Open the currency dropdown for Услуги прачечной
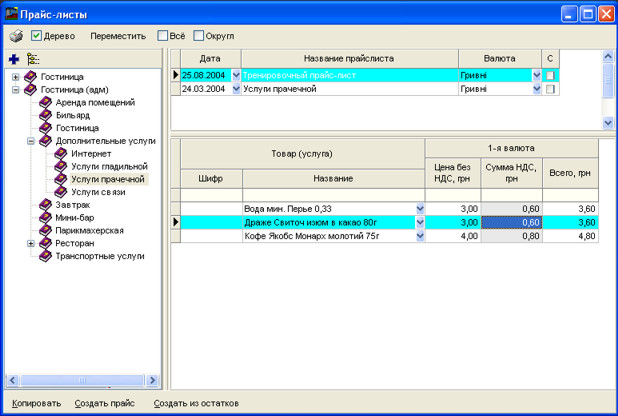 pyautogui.click(x=536, y=89)
